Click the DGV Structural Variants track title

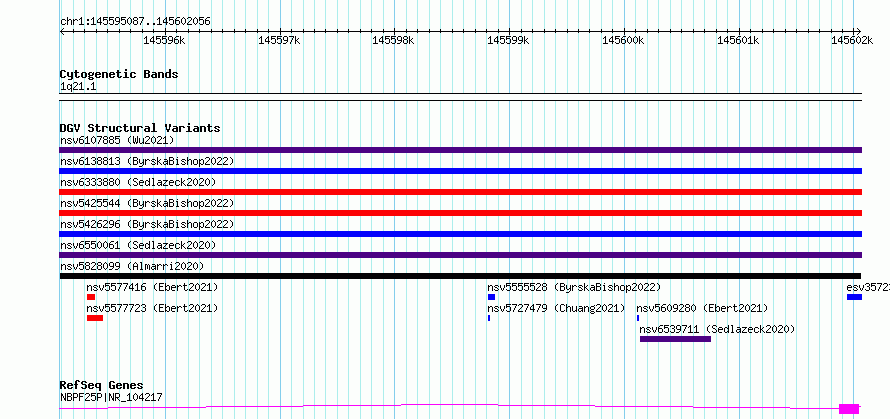tap(140, 128)
